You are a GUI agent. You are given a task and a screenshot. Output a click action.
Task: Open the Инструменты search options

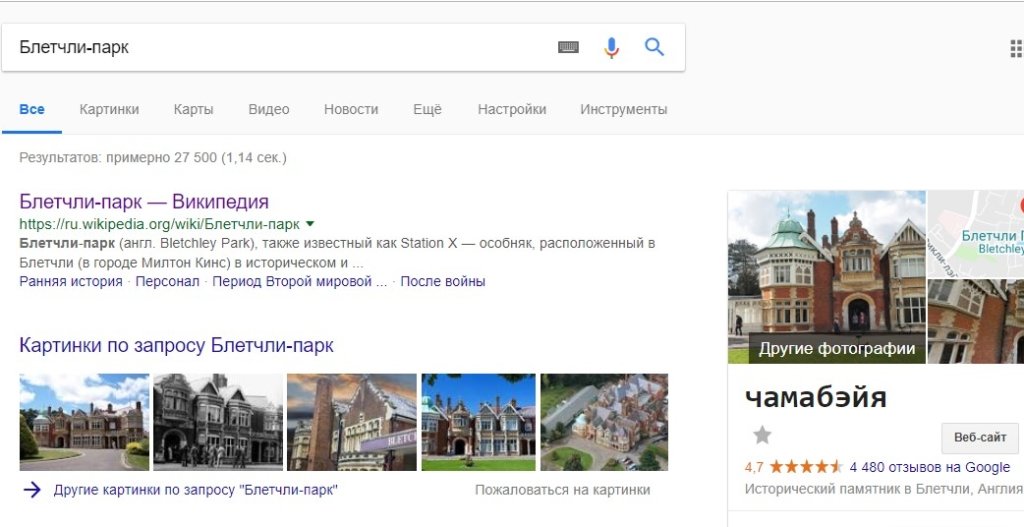pyautogui.click(x=623, y=109)
